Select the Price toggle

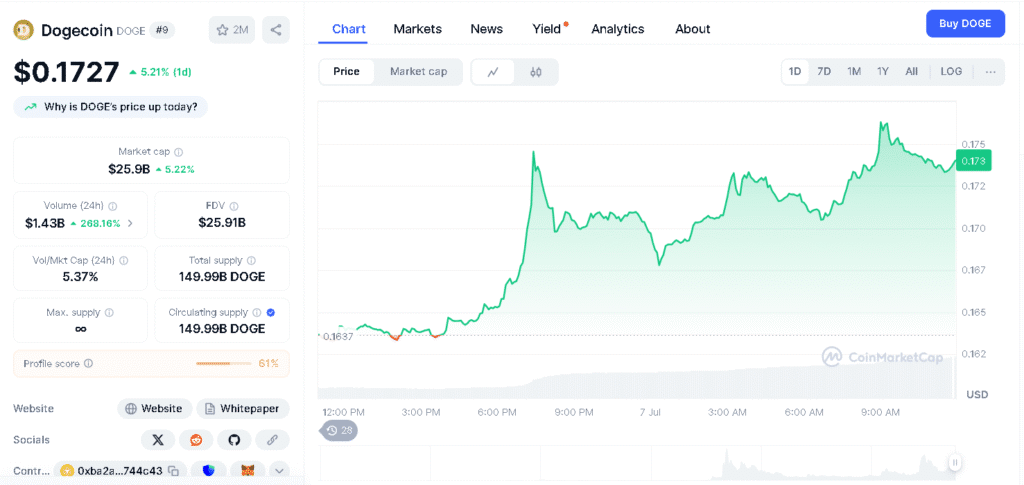(346, 72)
